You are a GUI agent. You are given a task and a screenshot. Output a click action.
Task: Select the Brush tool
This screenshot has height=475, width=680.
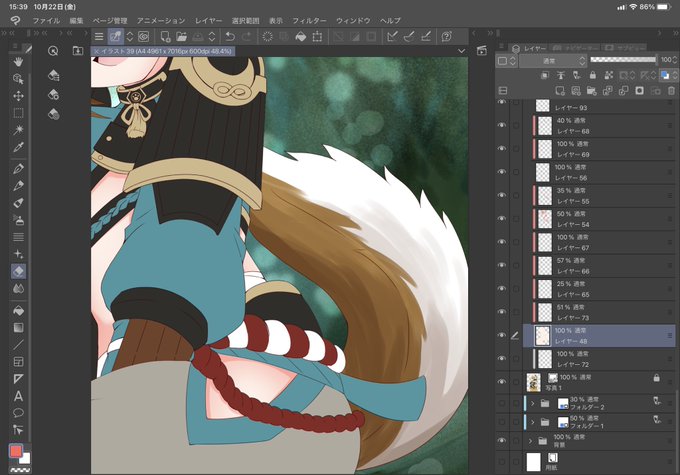coord(18,203)
